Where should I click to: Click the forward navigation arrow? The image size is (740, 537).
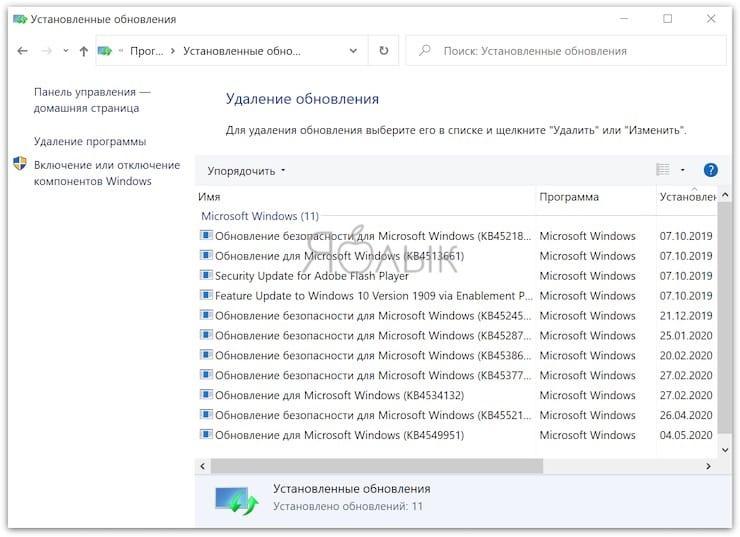click(x=46, y=51)
